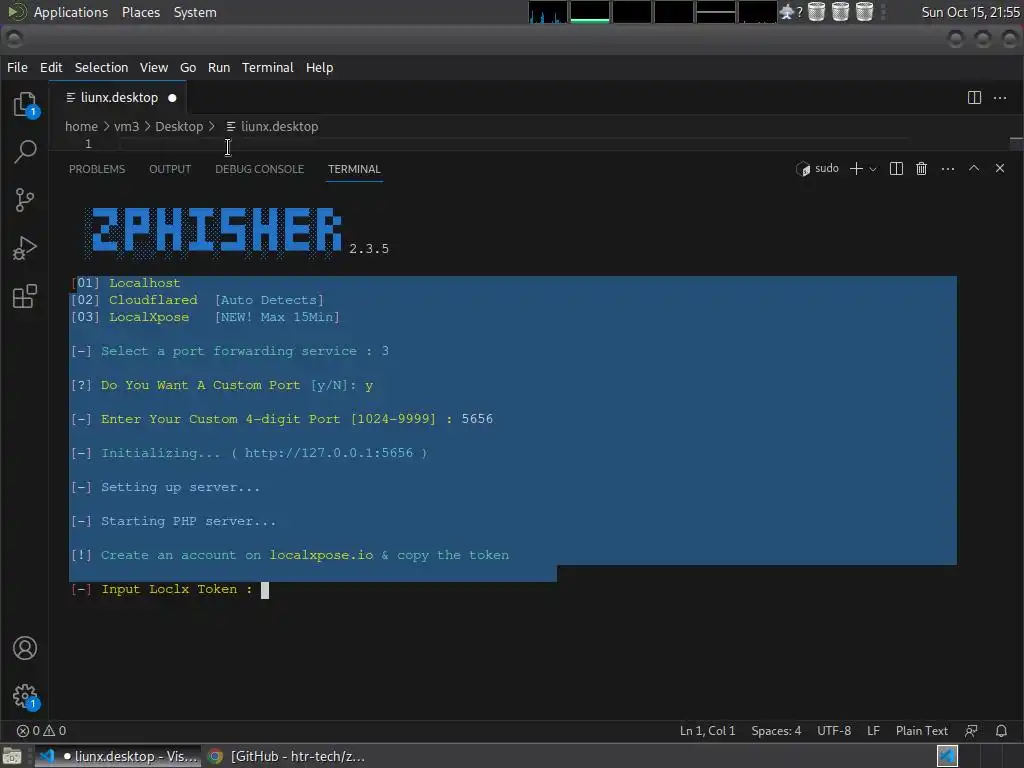The width and height of the screenshot is (1024, 768).
Task: Click the Desktop breadcrumb
Action: pyautogui.click(x=179, y=126)
